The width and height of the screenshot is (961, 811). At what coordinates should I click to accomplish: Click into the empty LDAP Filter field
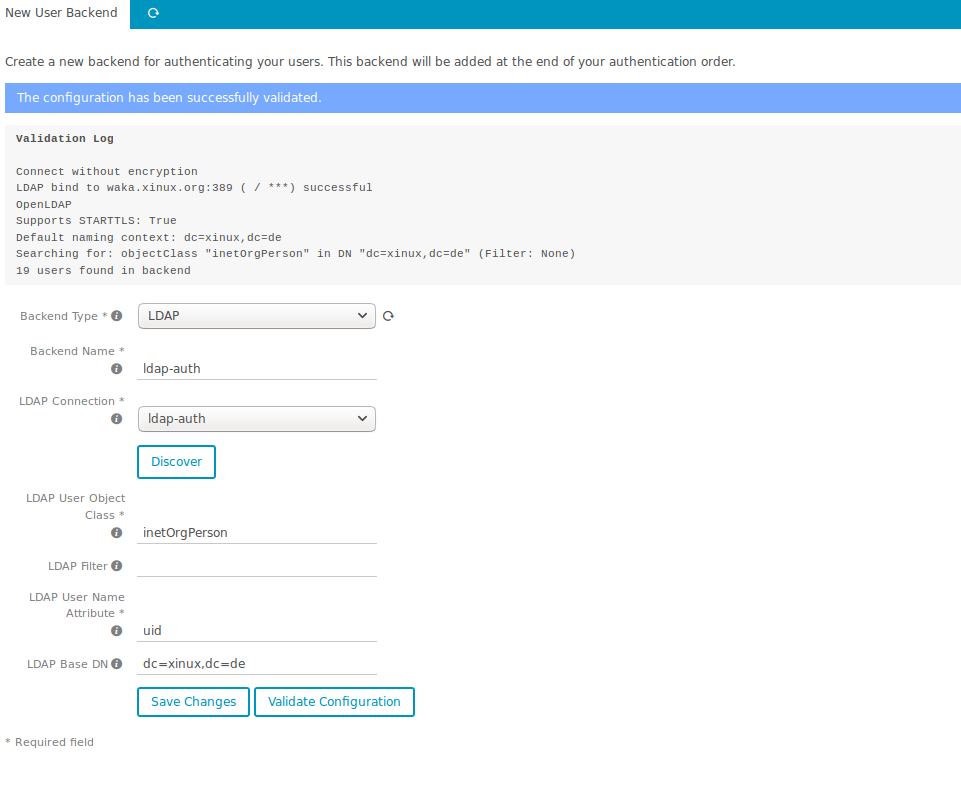[x=256, y=565]
